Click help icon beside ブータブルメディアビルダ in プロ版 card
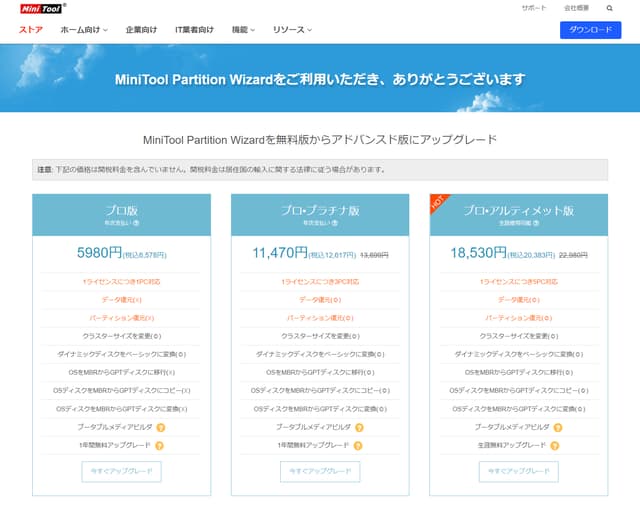 click(161, 428)
